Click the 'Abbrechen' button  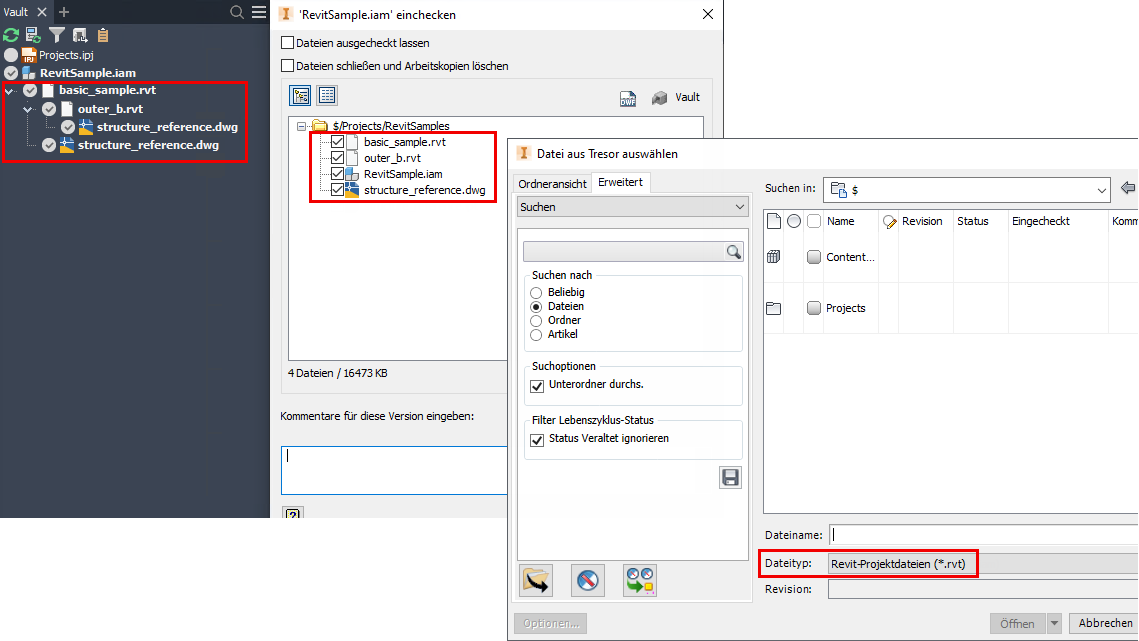(x=1105, y=623)
